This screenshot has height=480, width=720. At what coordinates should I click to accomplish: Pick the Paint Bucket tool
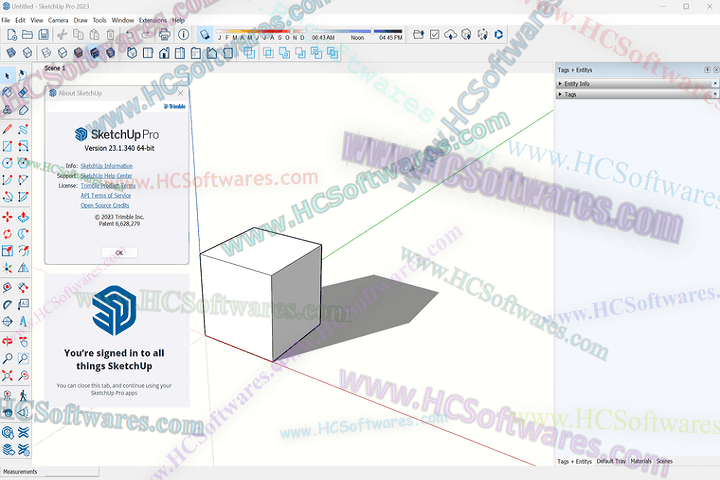7,92
